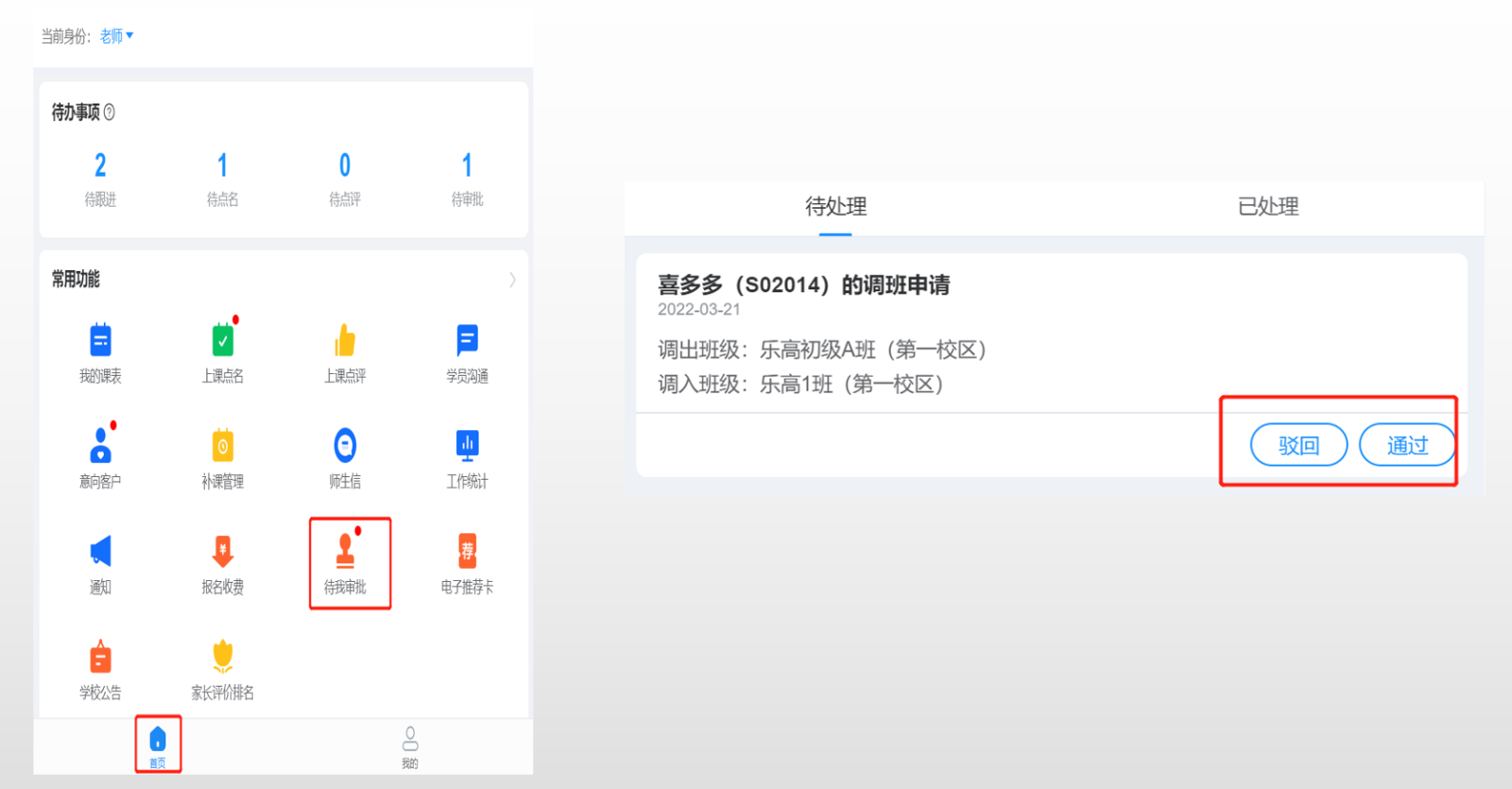The image size is (1512, 789).
Task: Click the date 2022-03-21
Action: [699, 310]
